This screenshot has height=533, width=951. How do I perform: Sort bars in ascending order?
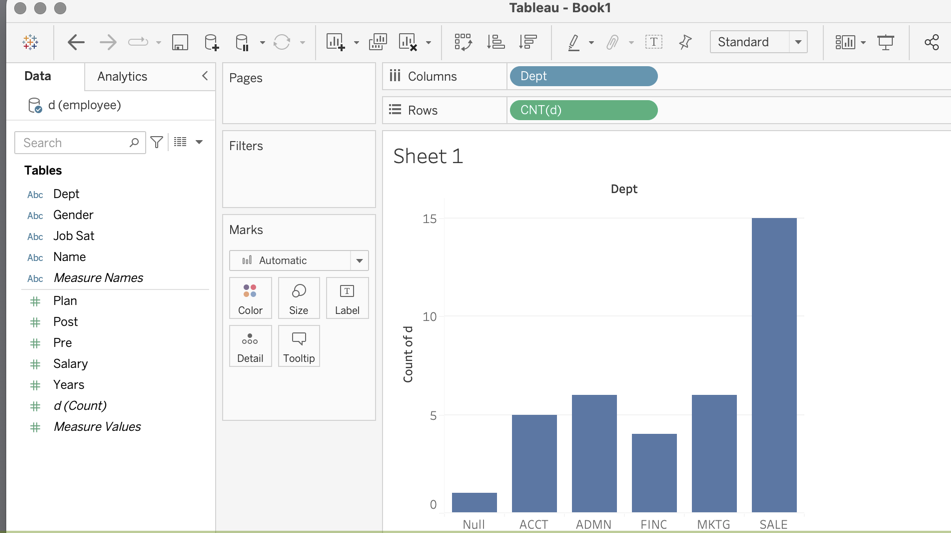[x=496, y=42]
